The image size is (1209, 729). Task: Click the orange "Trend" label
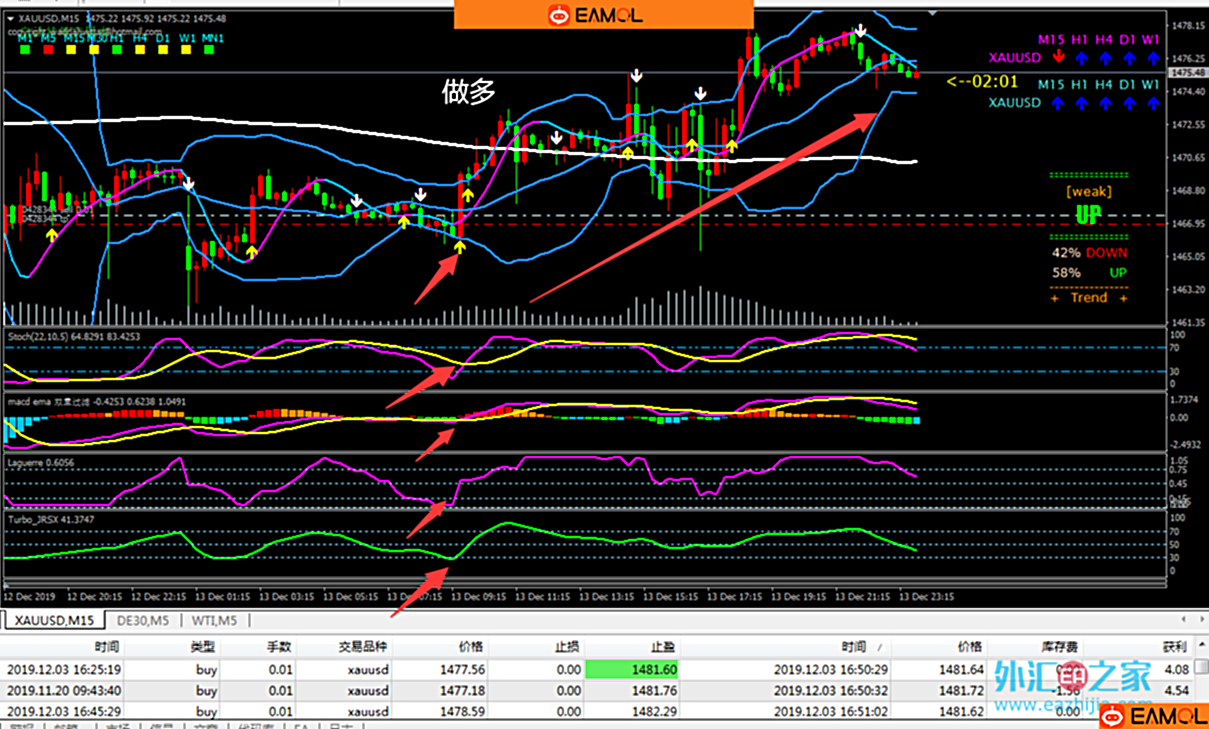1089,297
